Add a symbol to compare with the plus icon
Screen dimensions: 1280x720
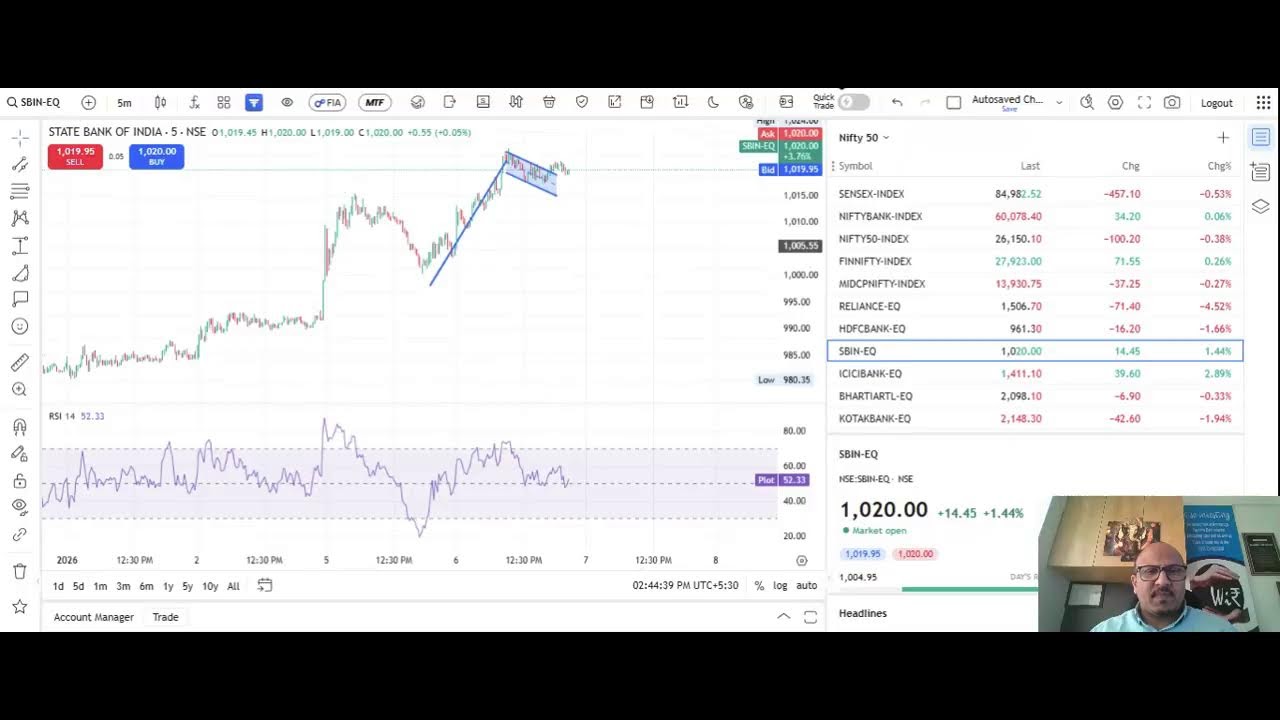[89, 102]
